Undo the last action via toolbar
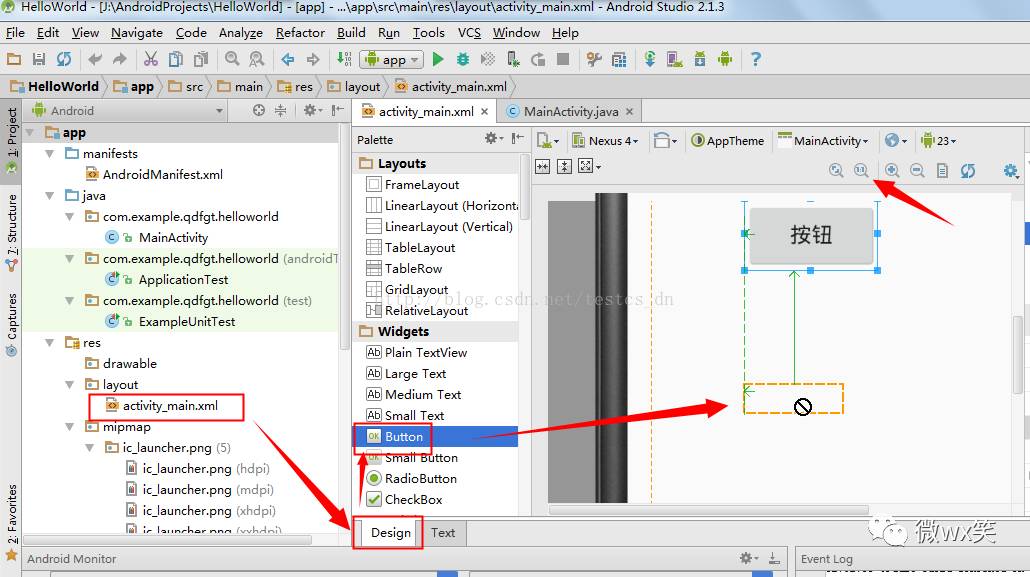1030x577 pixels. [x=95, y=59]
